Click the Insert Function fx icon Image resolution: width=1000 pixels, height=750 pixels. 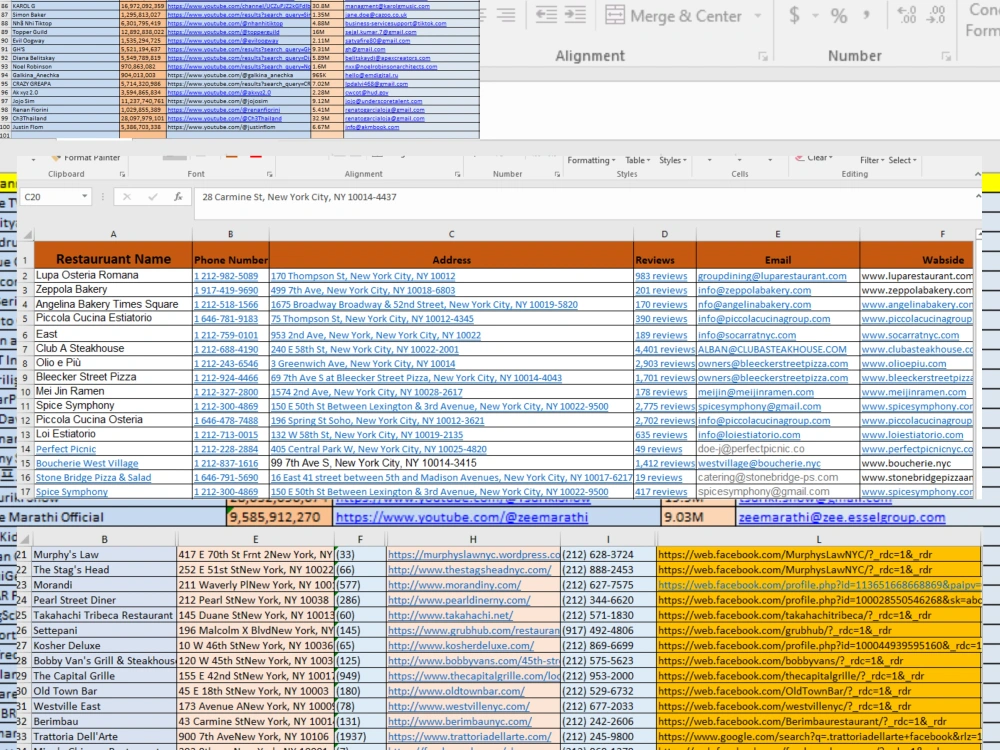coord(178,197)
